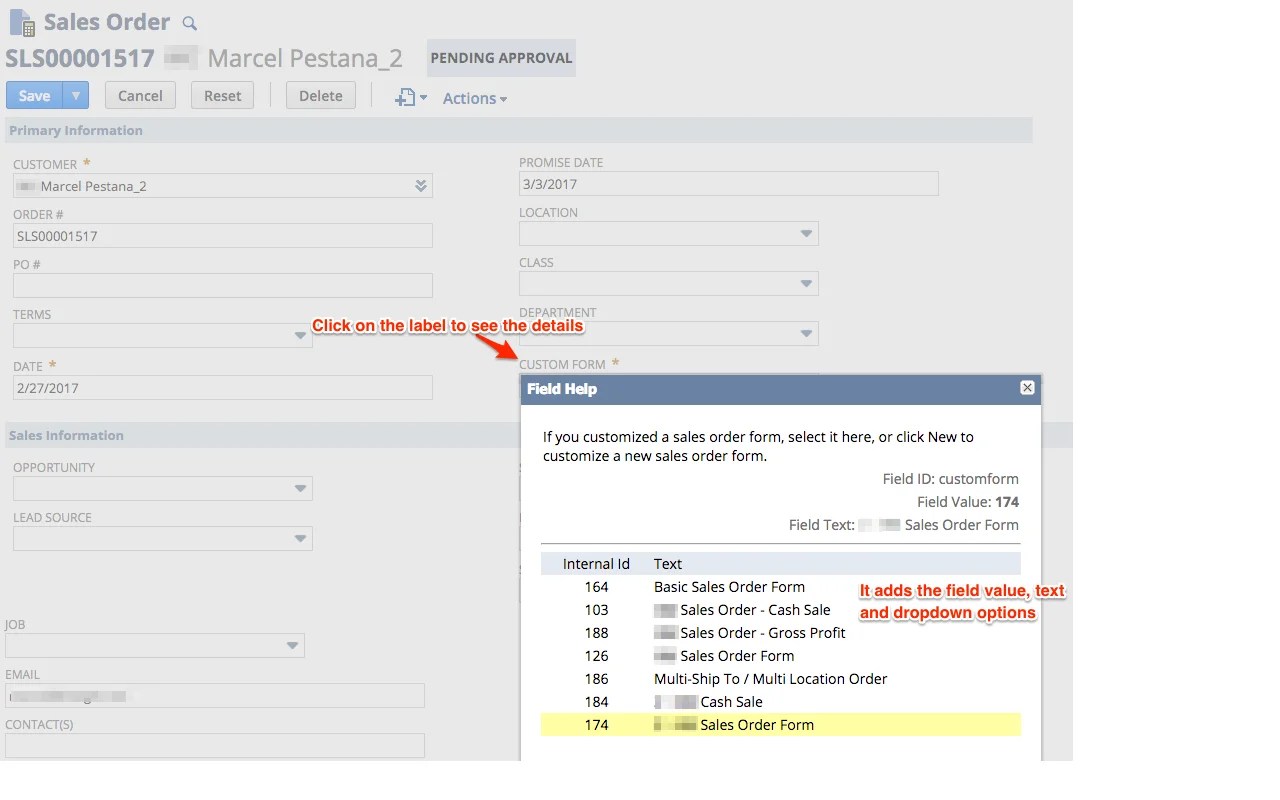Image resolution: width=1280 pixels, height=800 pixels.
Task: Open the CLASS dropdown
Action: click(806, 283)
